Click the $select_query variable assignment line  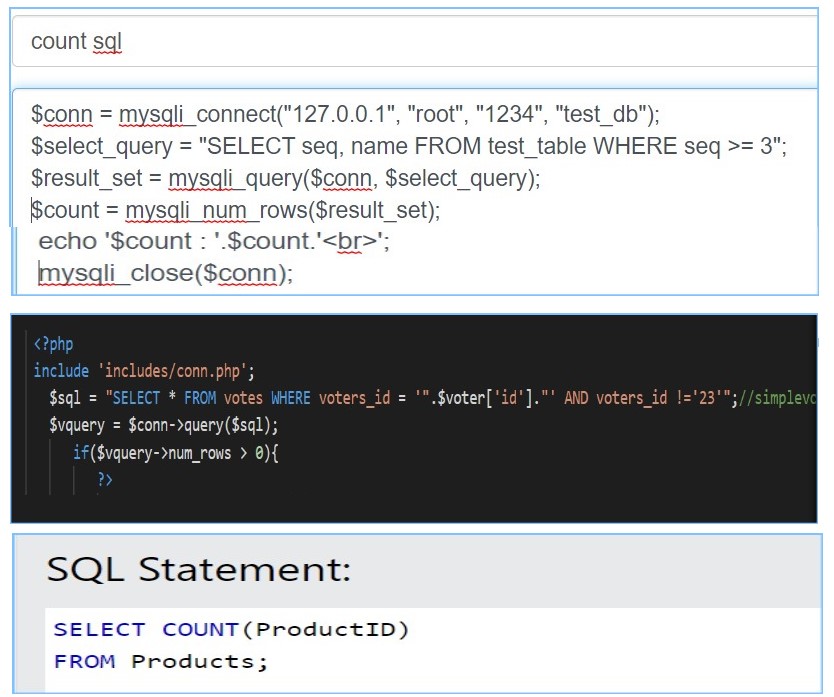point(408,146)
